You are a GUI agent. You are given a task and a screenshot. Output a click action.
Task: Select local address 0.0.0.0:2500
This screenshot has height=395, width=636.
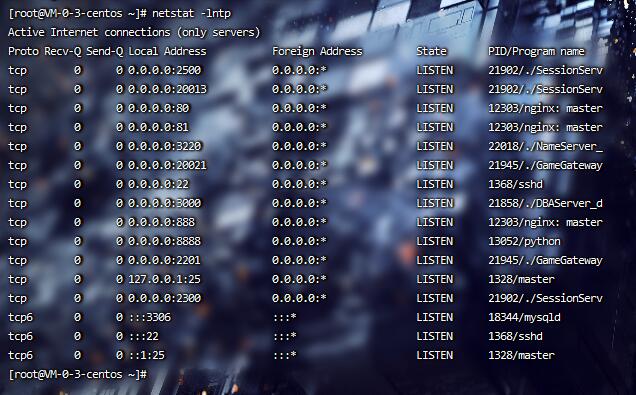[165, 70]
